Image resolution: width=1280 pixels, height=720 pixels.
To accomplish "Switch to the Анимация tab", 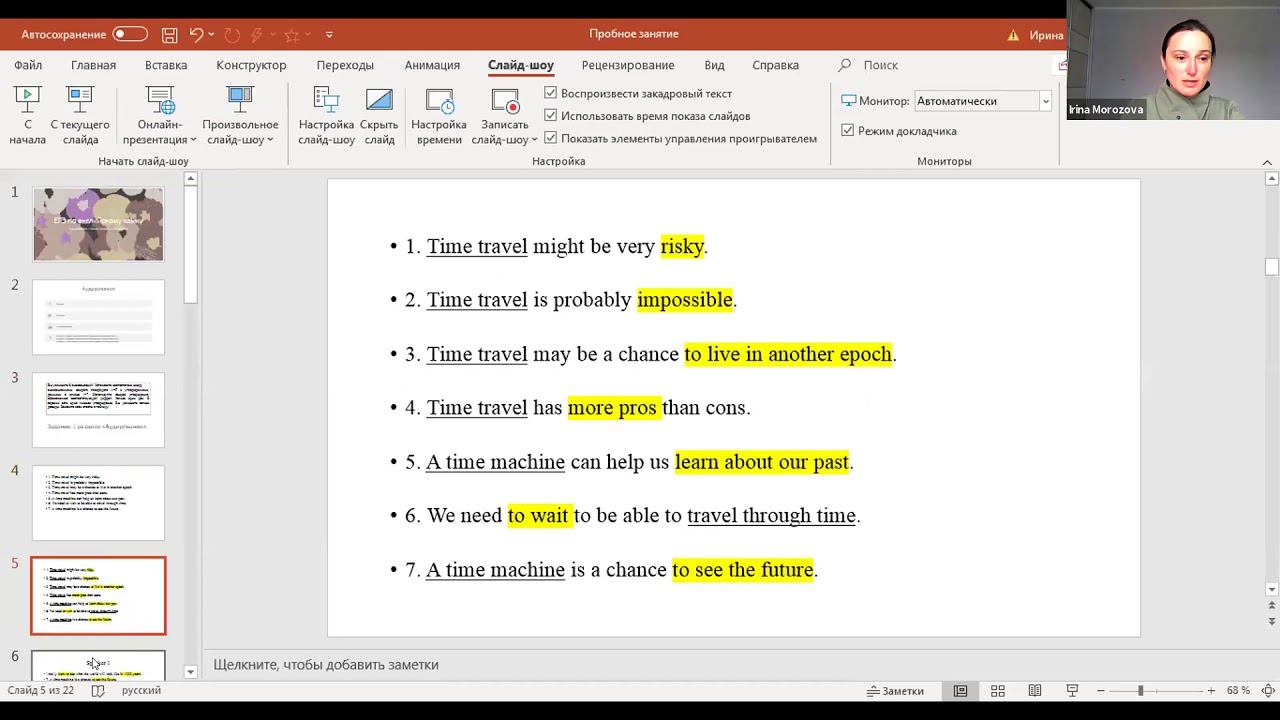I will pyautogui.click(x=432, y=65).
